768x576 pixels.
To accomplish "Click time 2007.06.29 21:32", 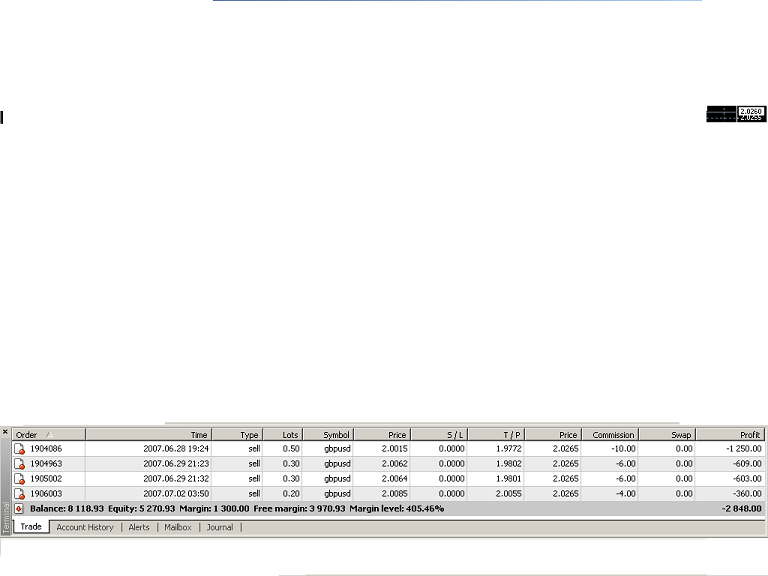I will pyautogui.click(x=176, y=479).
